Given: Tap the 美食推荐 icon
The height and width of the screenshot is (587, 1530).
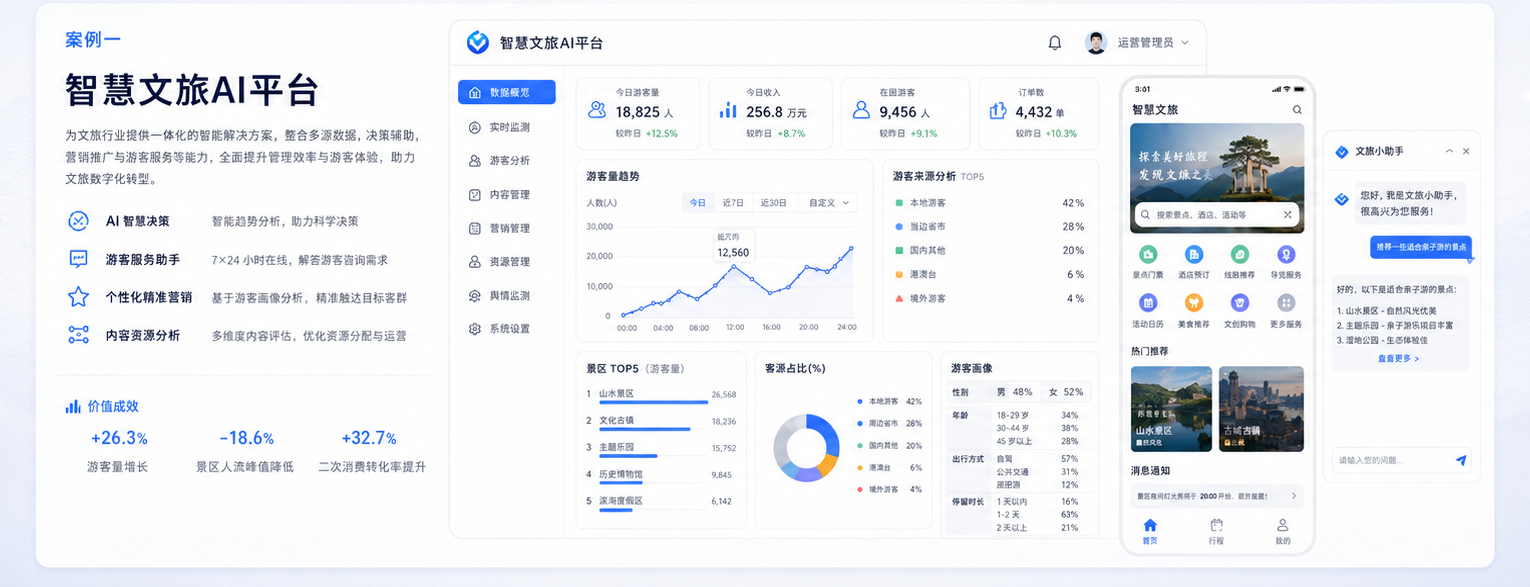Looking at the screenshot, I should 1194,303.
